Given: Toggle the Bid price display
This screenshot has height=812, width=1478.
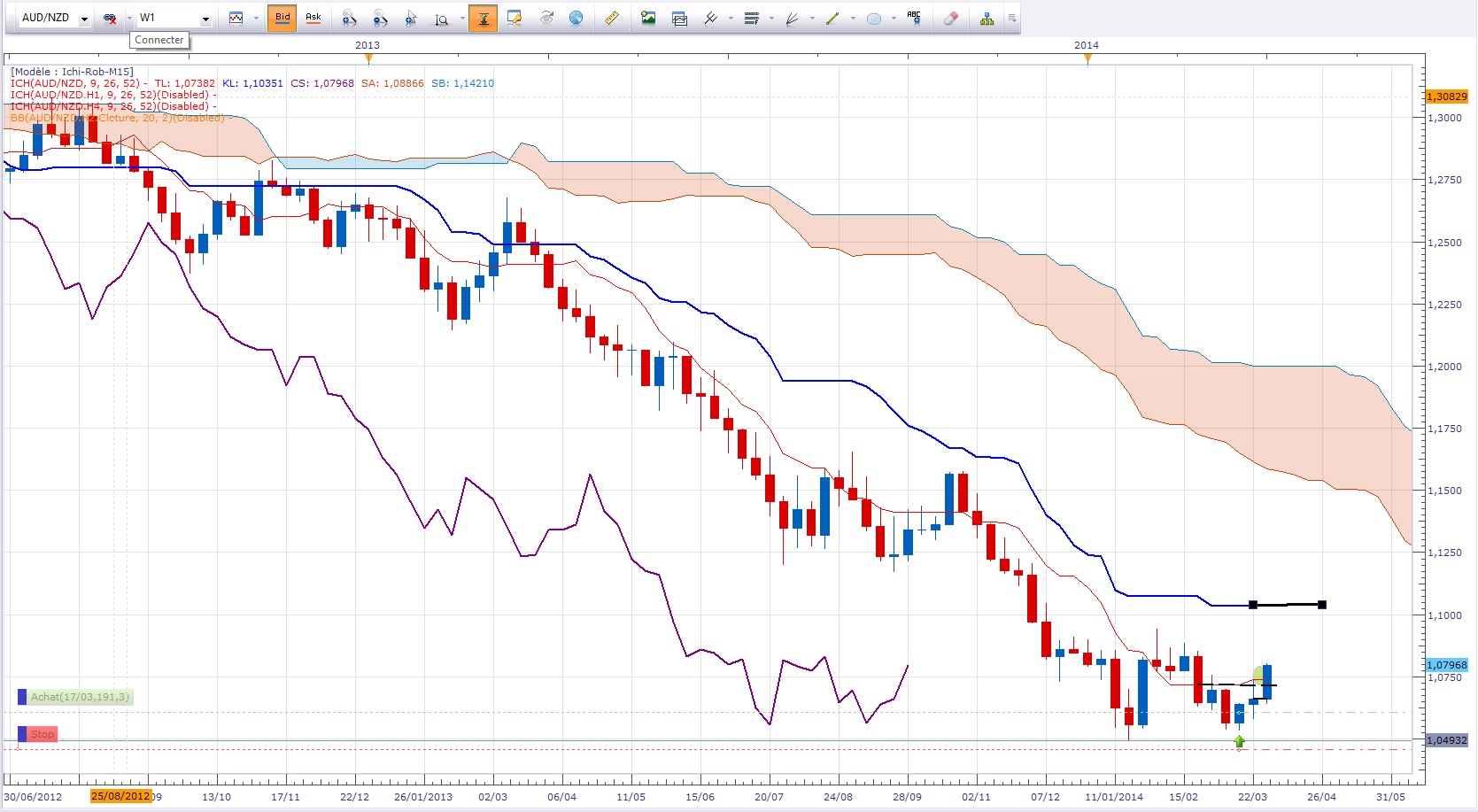Looking at the screenshot, I should [282, 18].
